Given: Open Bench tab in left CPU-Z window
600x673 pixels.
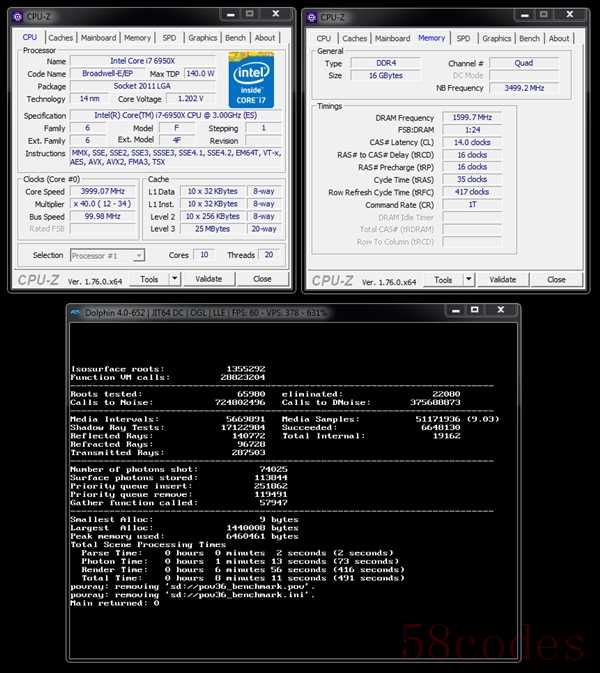Looking at the screenshot, I should [235, 38].
